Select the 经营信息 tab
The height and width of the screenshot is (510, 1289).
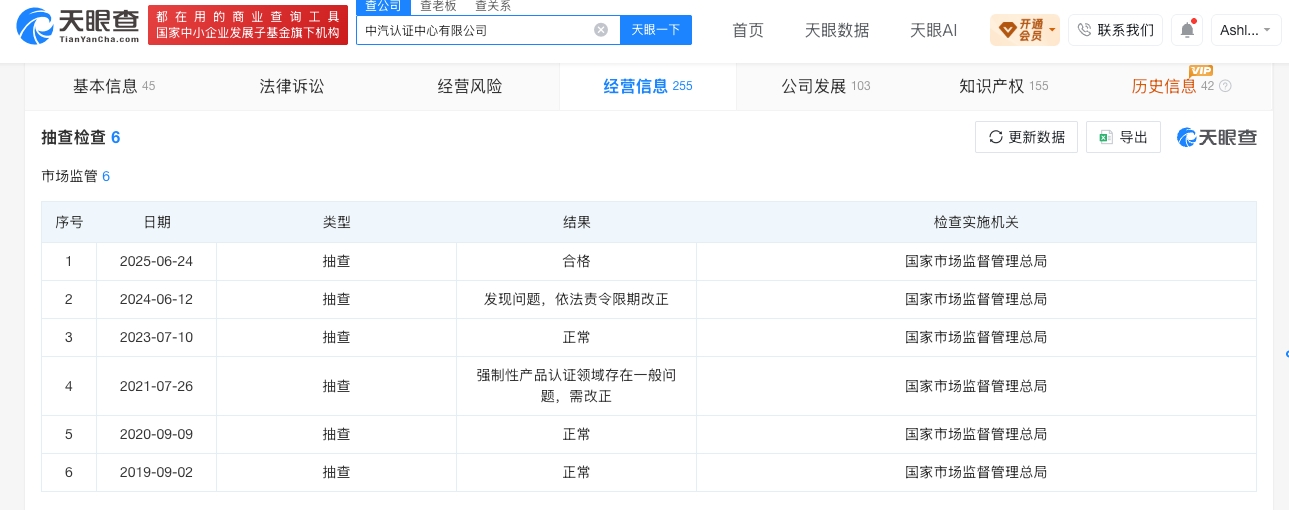tap(648, 86)
